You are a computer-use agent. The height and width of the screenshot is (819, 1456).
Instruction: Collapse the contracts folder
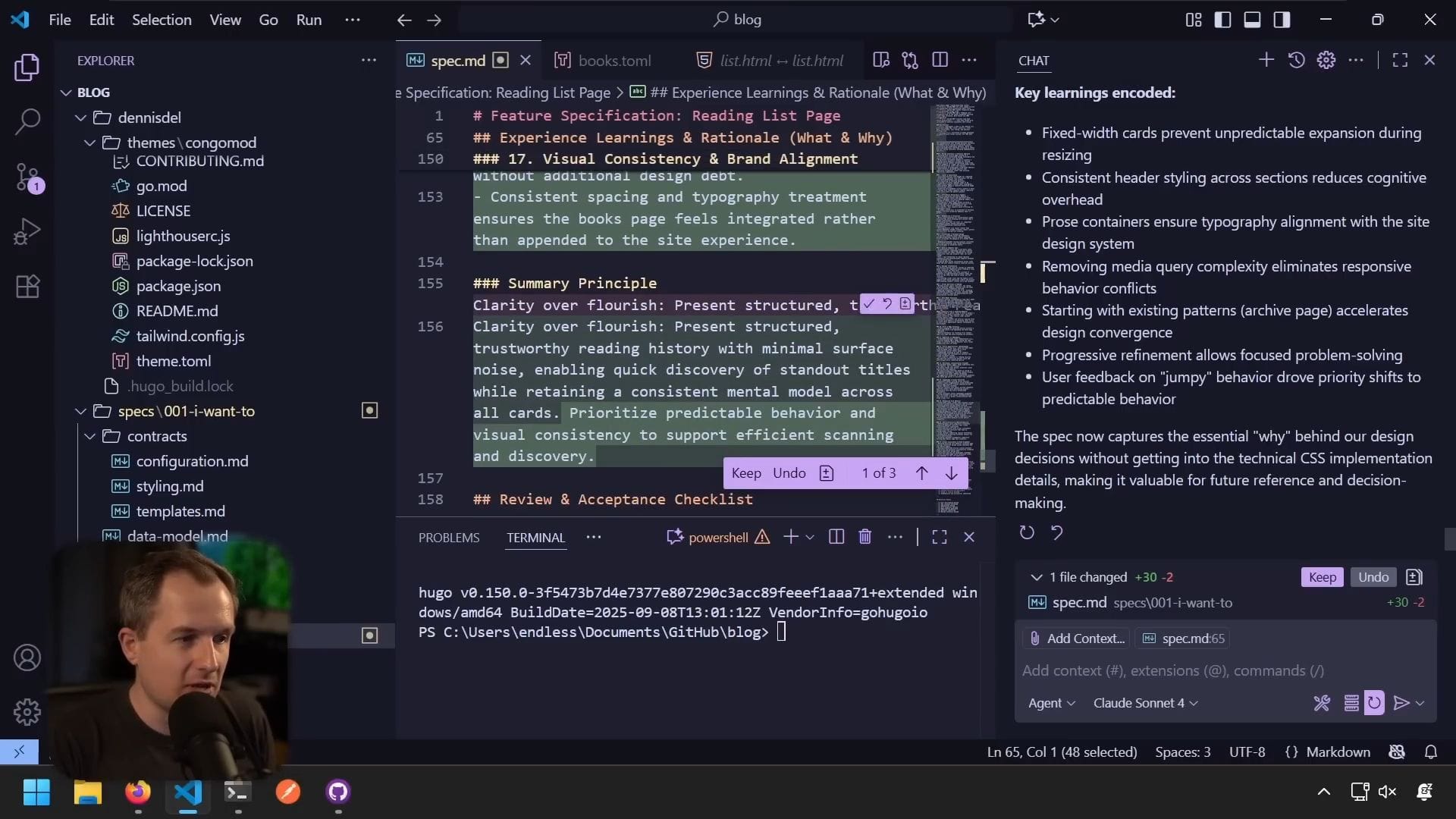[157, 436]
